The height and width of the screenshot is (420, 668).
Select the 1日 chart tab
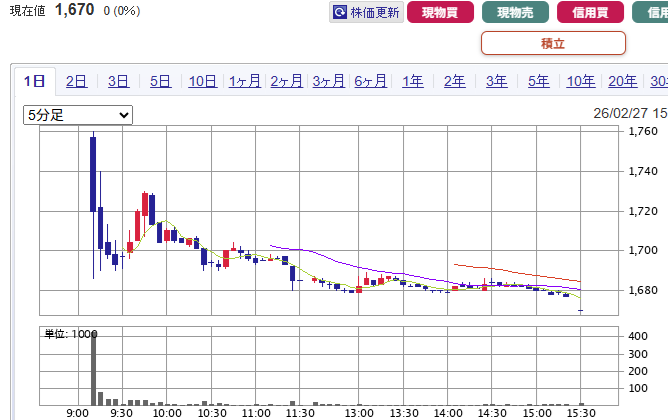[x=34, y=82]
